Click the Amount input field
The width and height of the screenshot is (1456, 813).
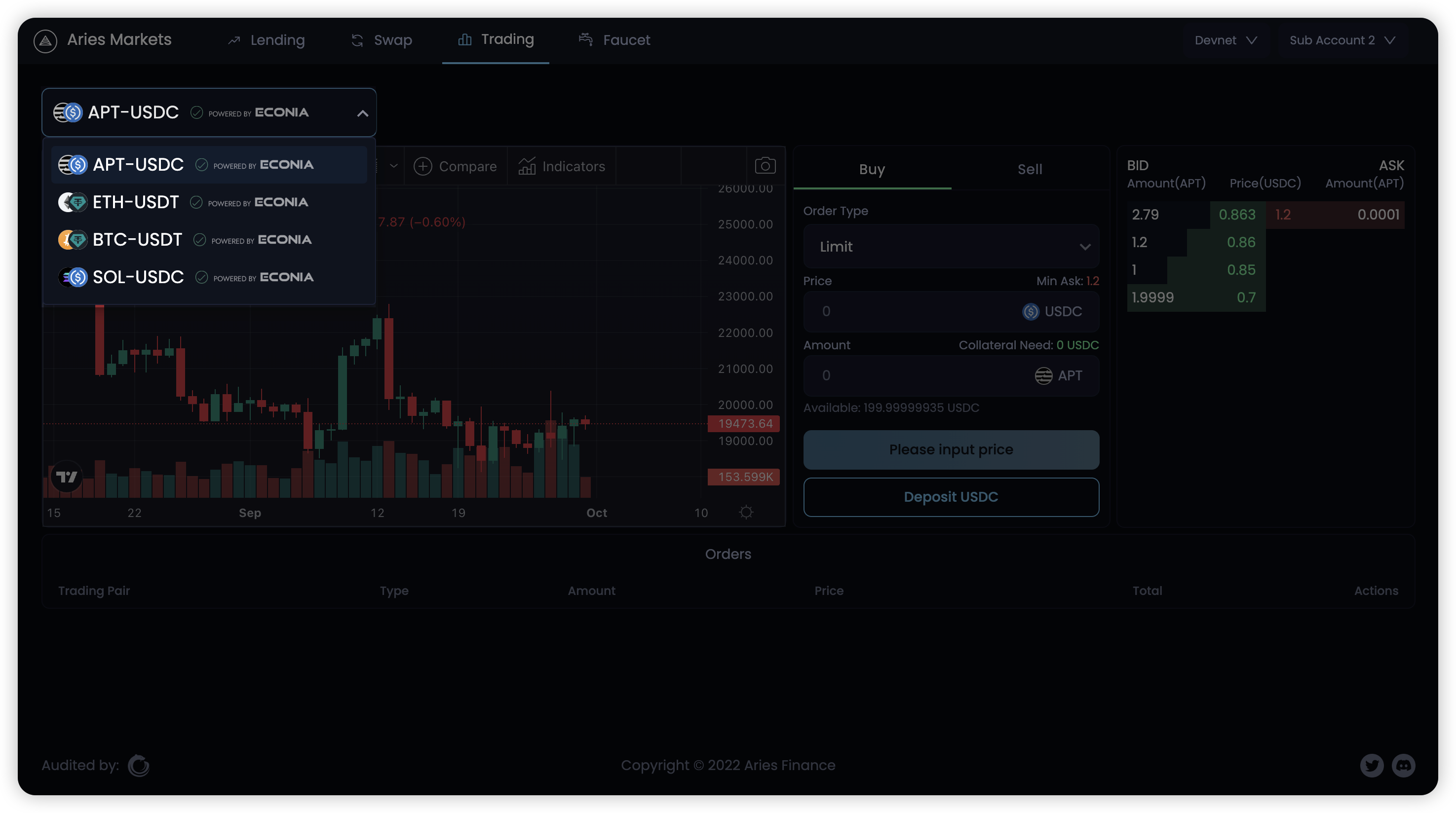951,376
